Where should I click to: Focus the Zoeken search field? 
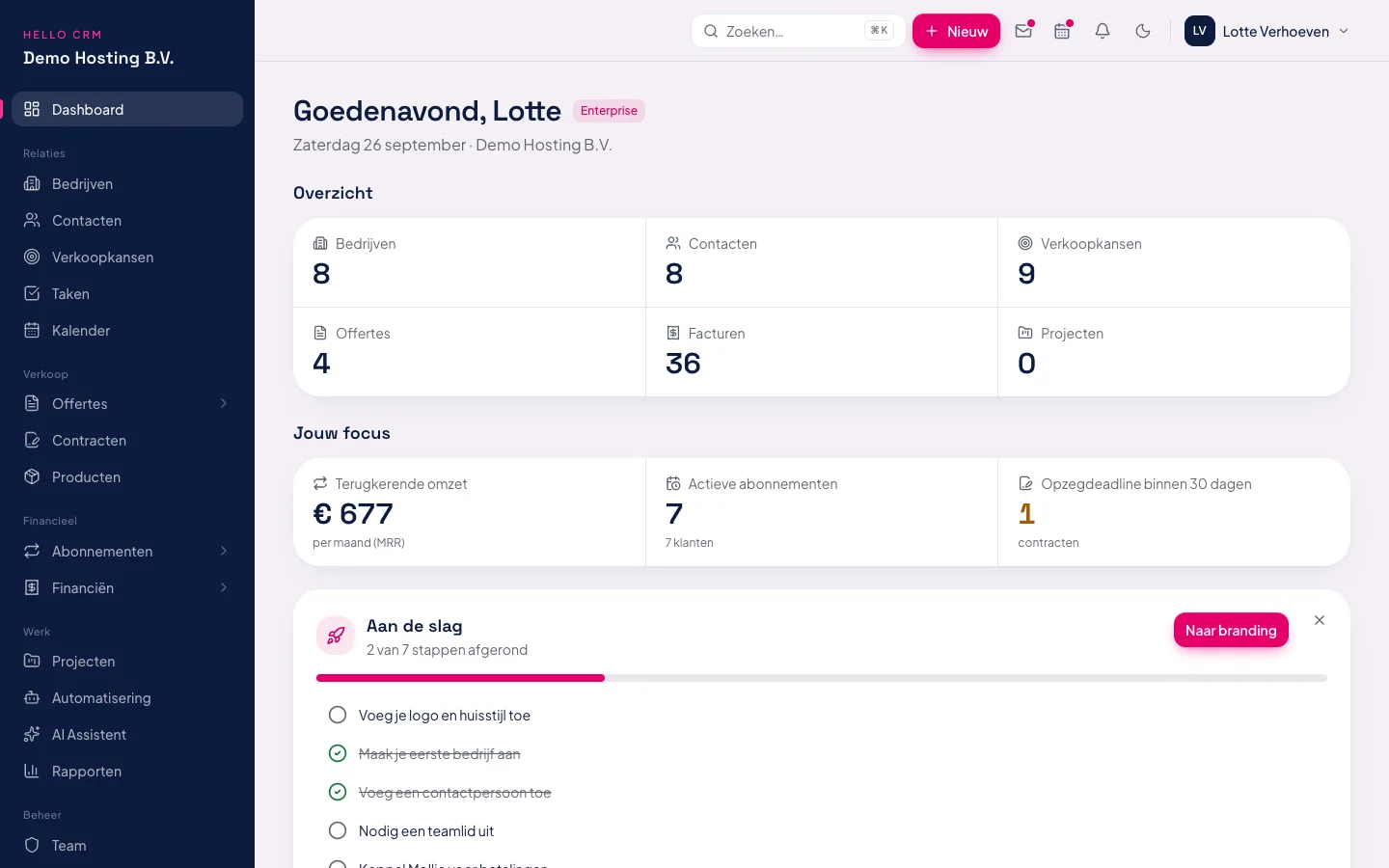tap(799, 31)
